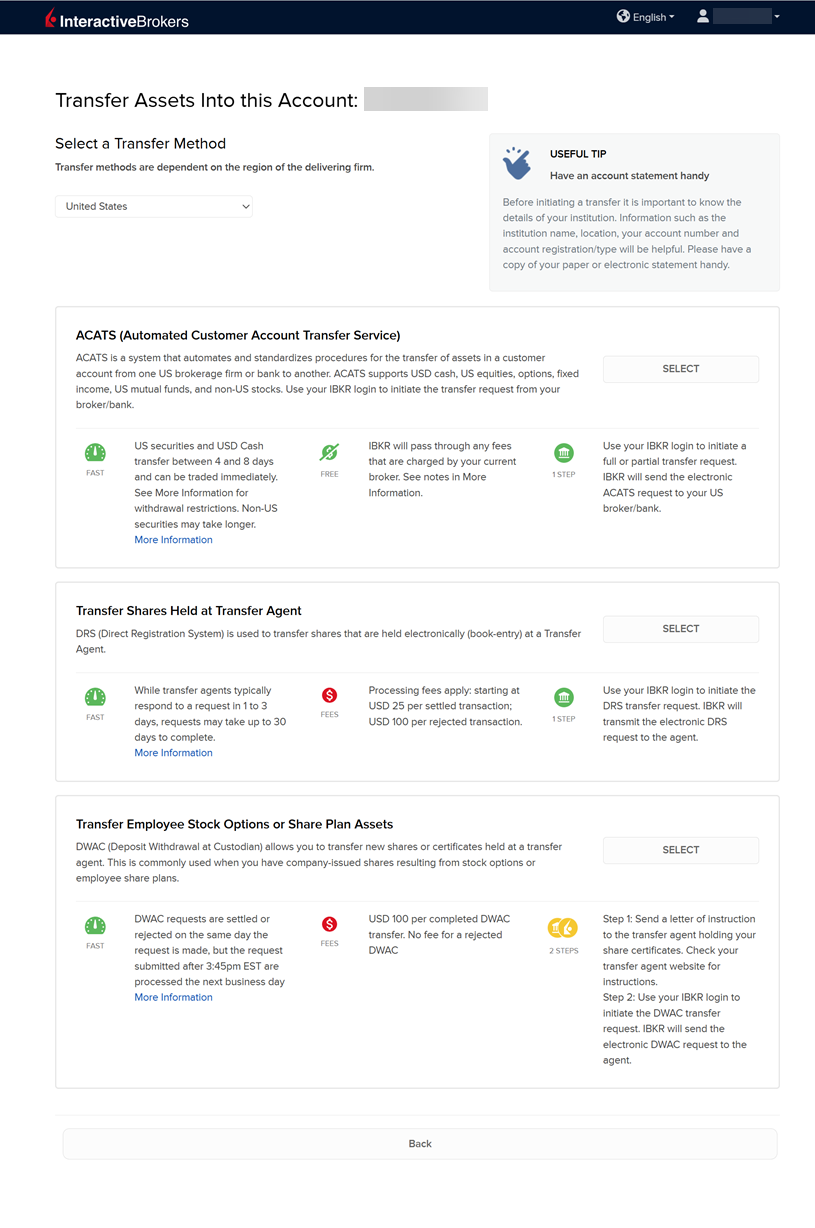Open More Information link under ACATS

tap(174, 540)
